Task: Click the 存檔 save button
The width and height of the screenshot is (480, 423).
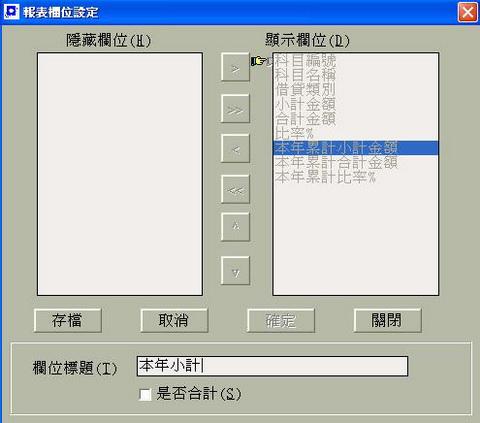Action: click(x=68, y=321)
